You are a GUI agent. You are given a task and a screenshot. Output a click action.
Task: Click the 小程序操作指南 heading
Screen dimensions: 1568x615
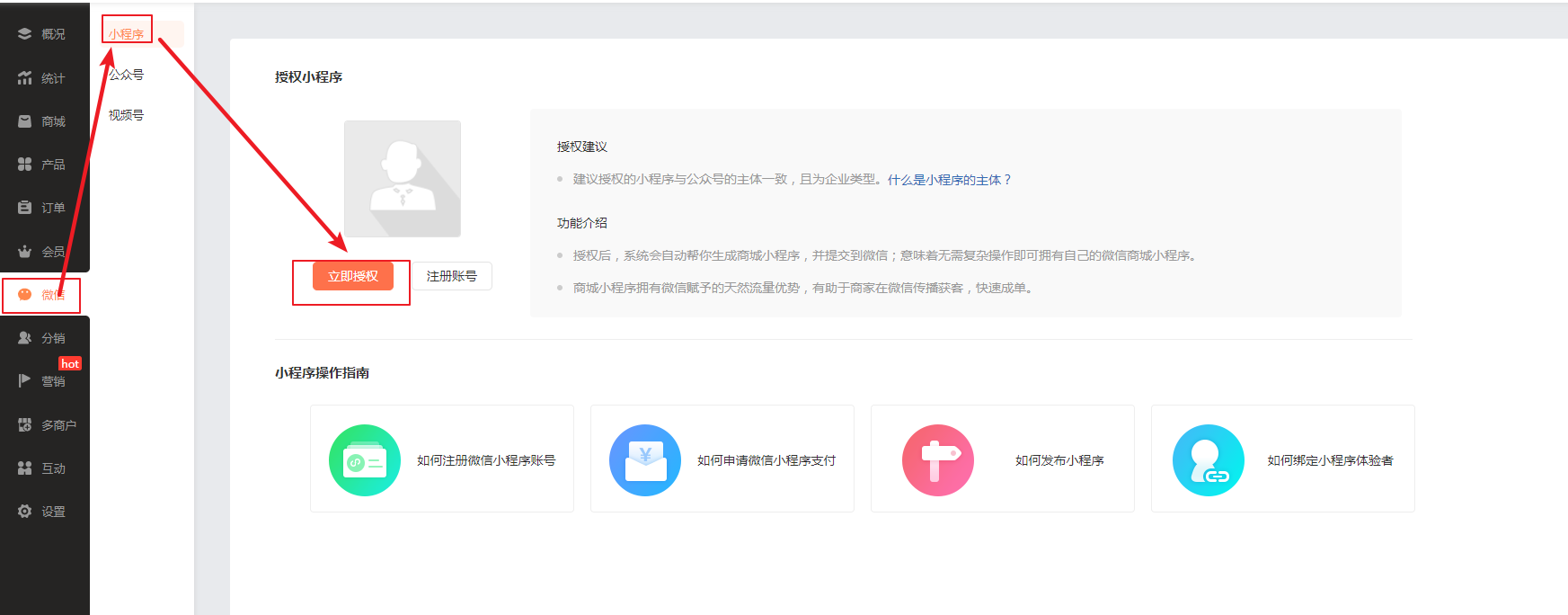[323, 373]
